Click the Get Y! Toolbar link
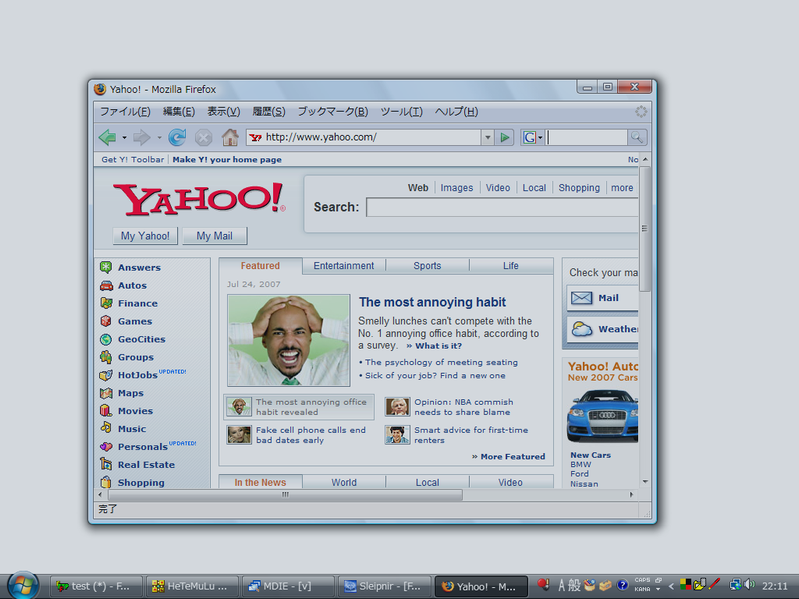Image resolution: width=799 pixels, height=599 pixels. coord(132,159)
